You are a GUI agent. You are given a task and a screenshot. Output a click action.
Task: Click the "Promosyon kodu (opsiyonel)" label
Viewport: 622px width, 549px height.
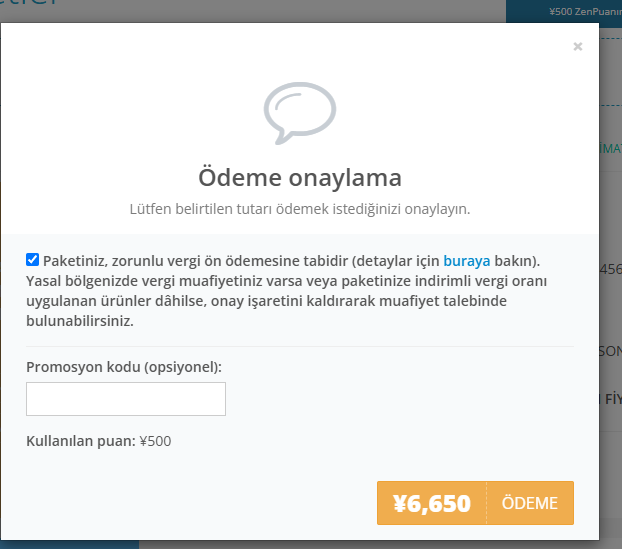click(x=124, y=367)
